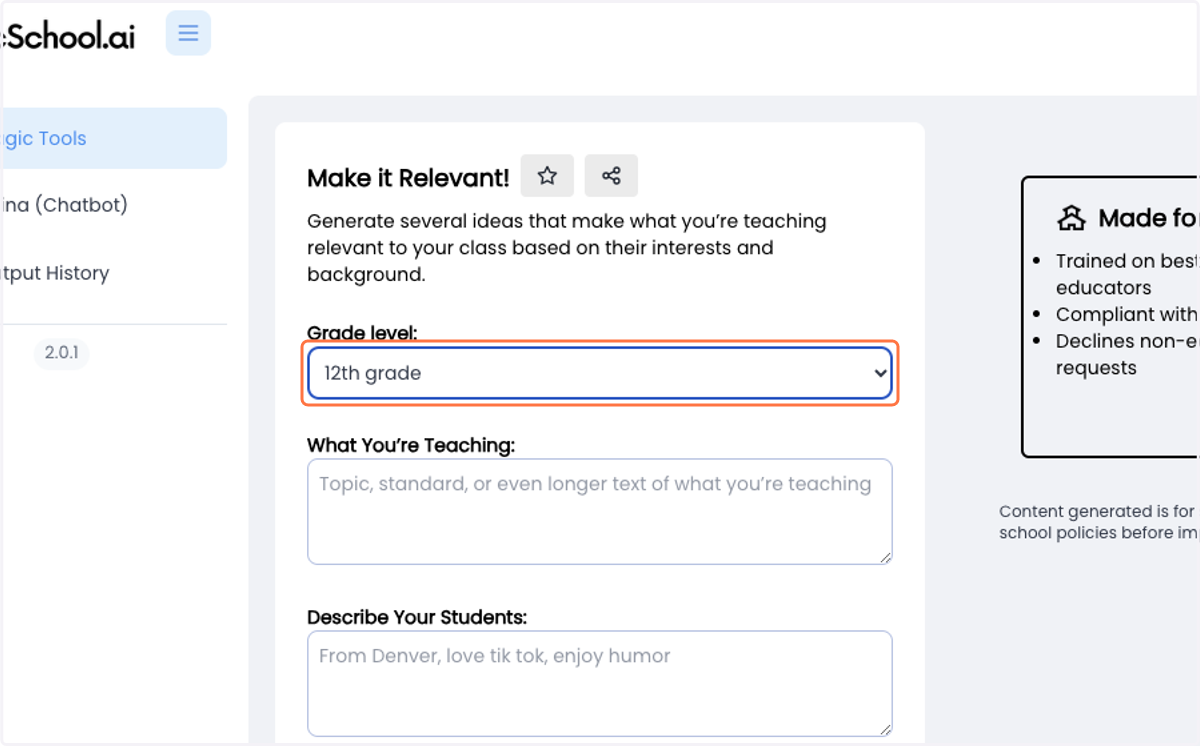Open Magic Tools in the sidebar

click(113, 138)
